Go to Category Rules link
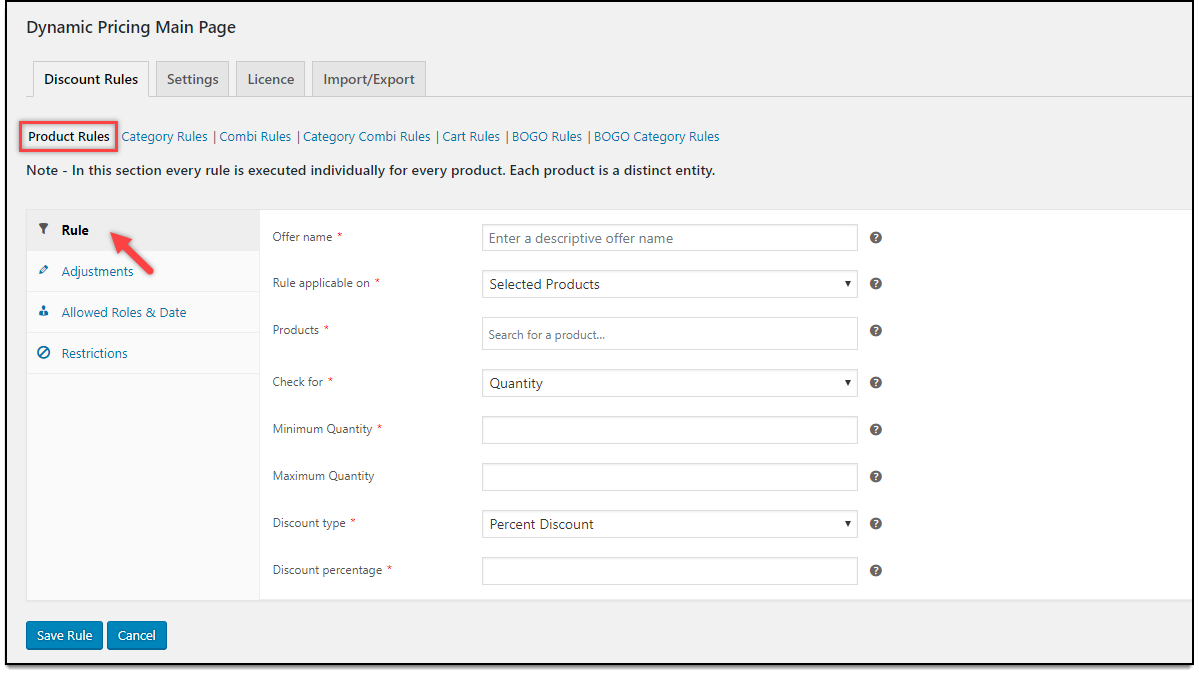Screen dimensions: 1199x675 tap(165, 137)
